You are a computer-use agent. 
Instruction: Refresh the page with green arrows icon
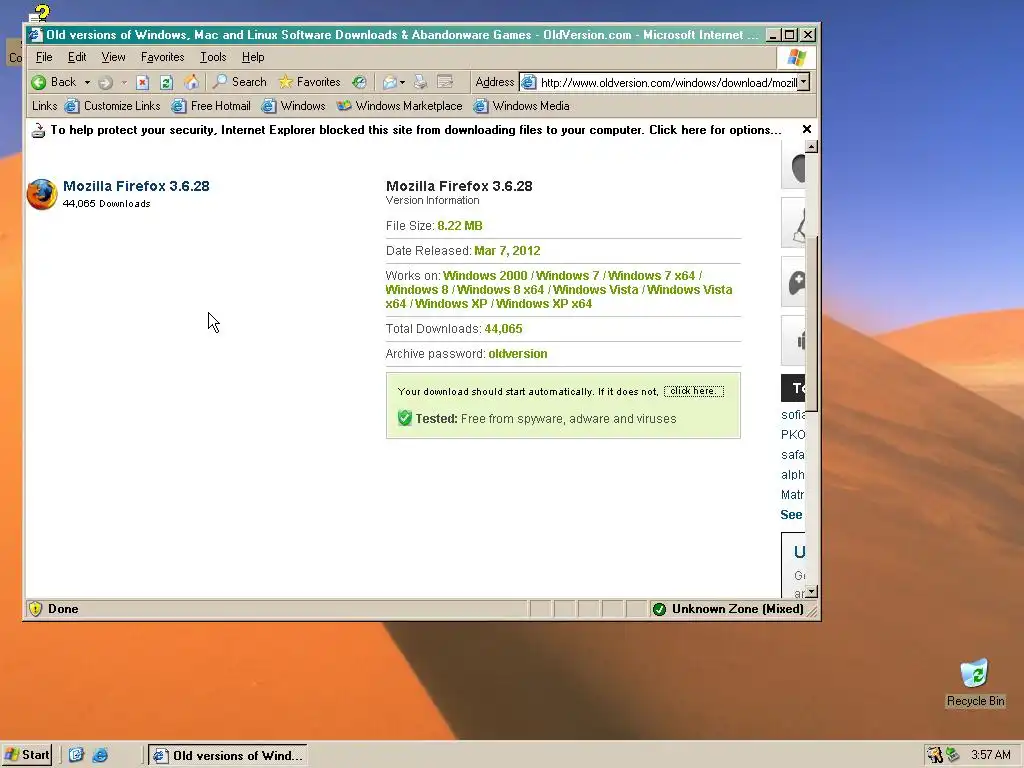click(x=167, y=82)
